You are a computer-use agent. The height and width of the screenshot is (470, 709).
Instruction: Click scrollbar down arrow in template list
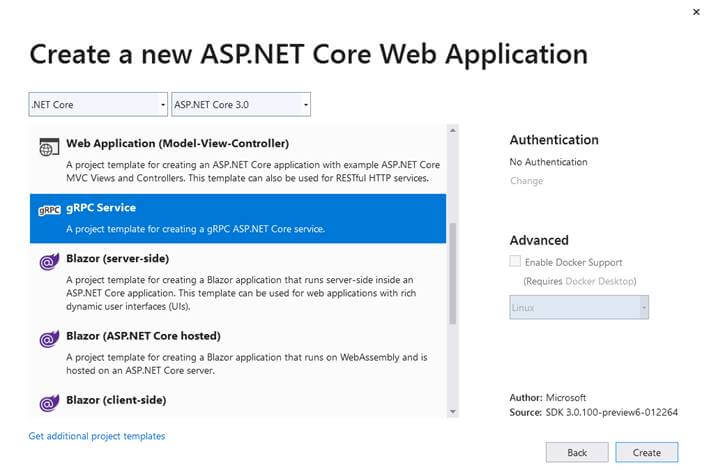tap(452, 411)
